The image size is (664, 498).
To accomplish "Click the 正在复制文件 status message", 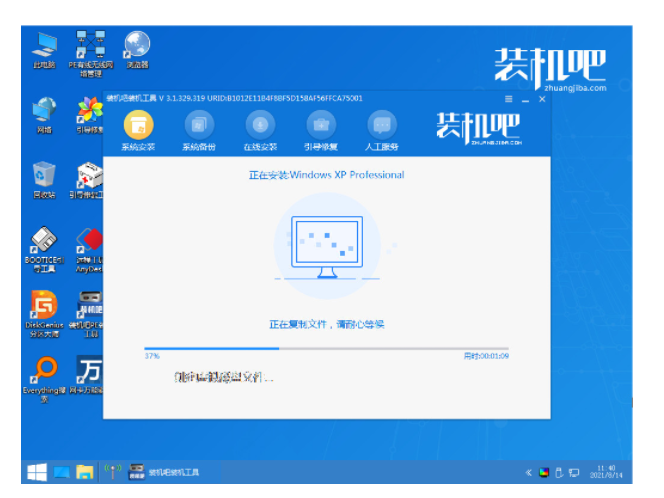I will point(326,325).
